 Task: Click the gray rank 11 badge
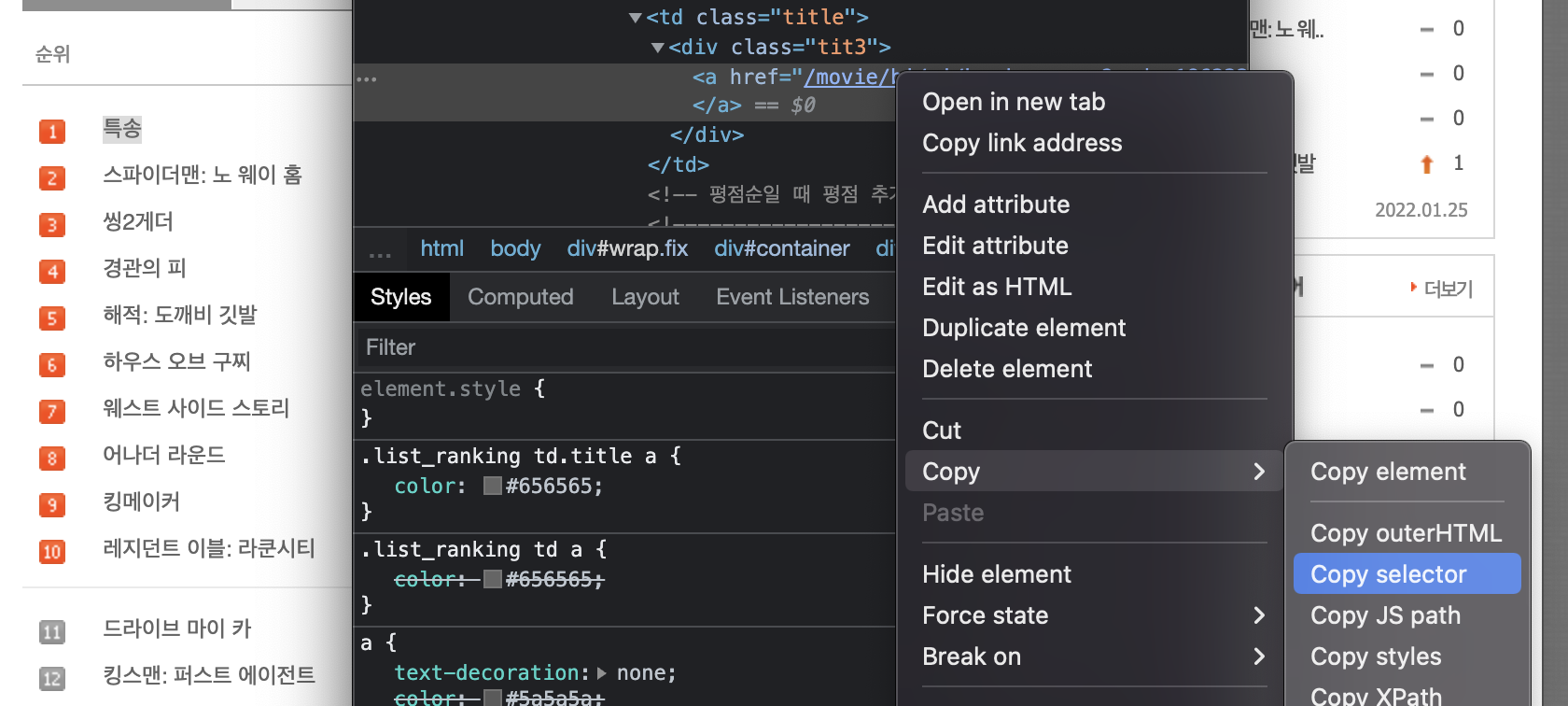click(x=52, y=632)
